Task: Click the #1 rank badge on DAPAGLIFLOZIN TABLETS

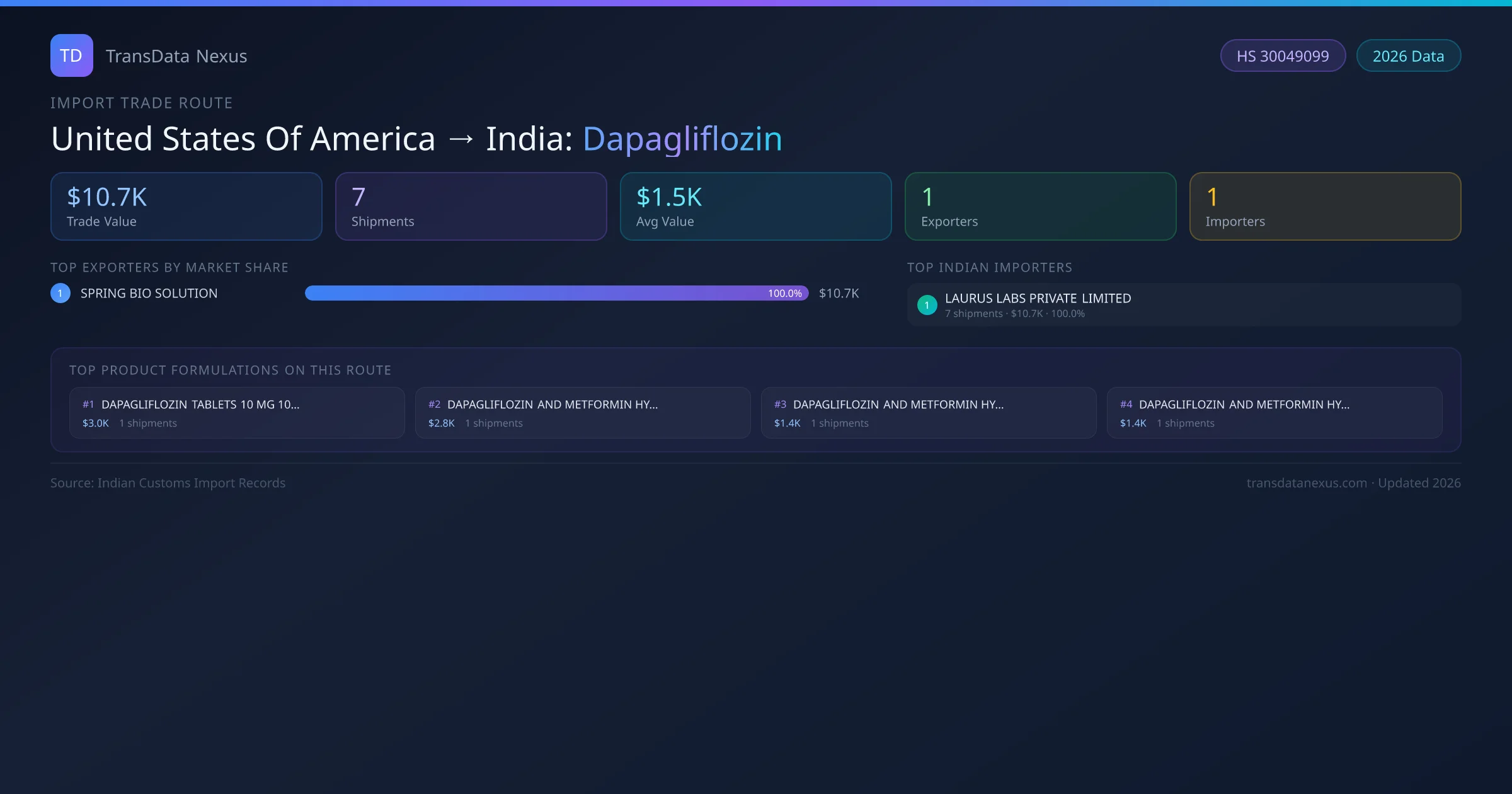Action: [x=88, y=404]
